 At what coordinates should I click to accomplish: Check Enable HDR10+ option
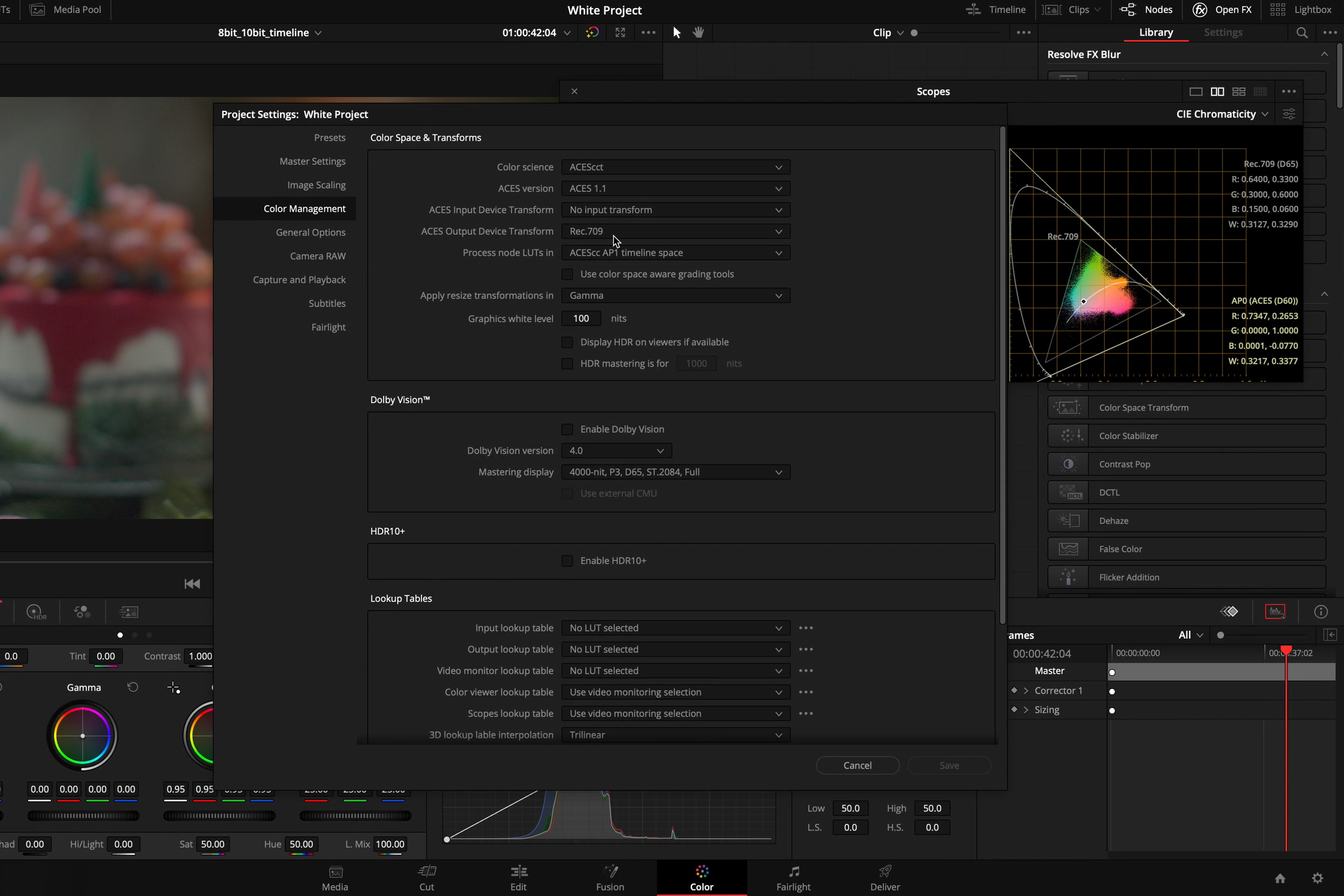[567, 561]
